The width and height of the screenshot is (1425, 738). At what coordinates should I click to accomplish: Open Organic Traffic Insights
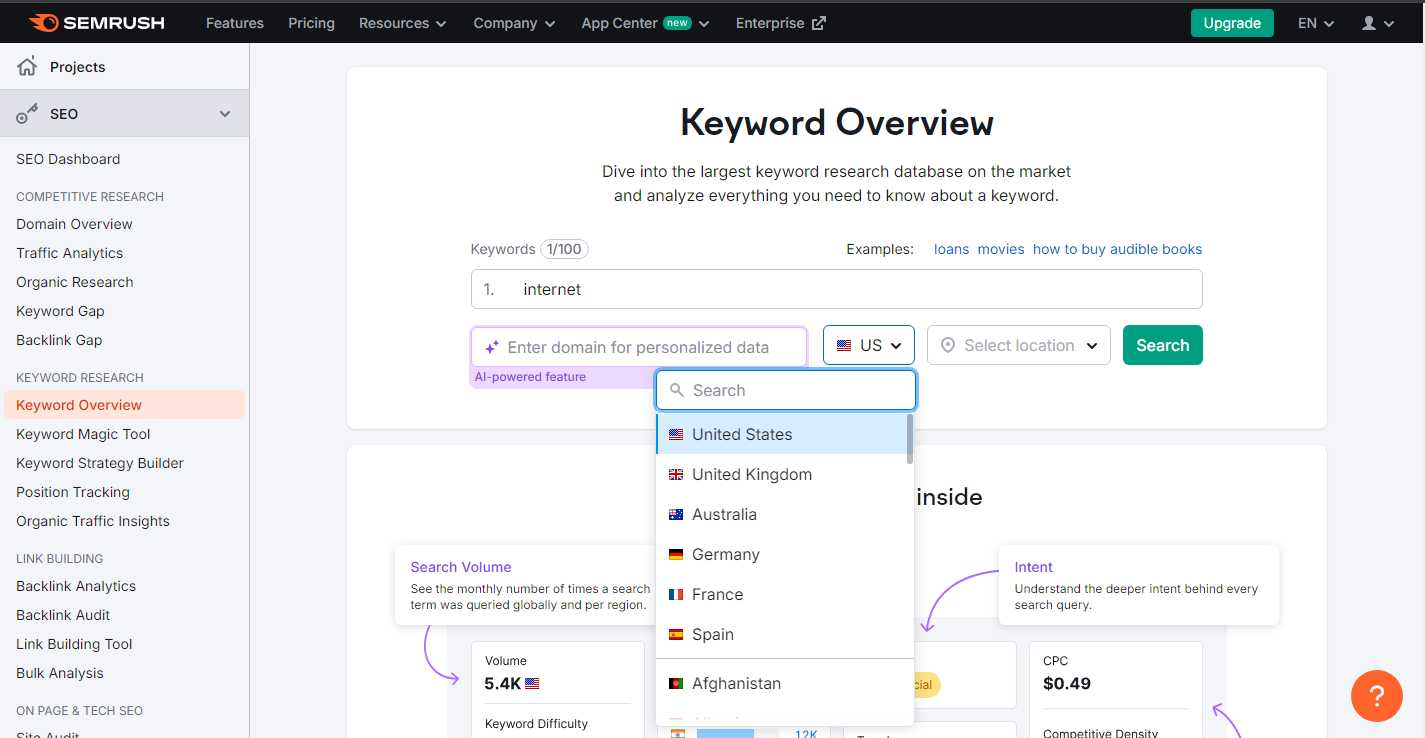coord(93,521)
